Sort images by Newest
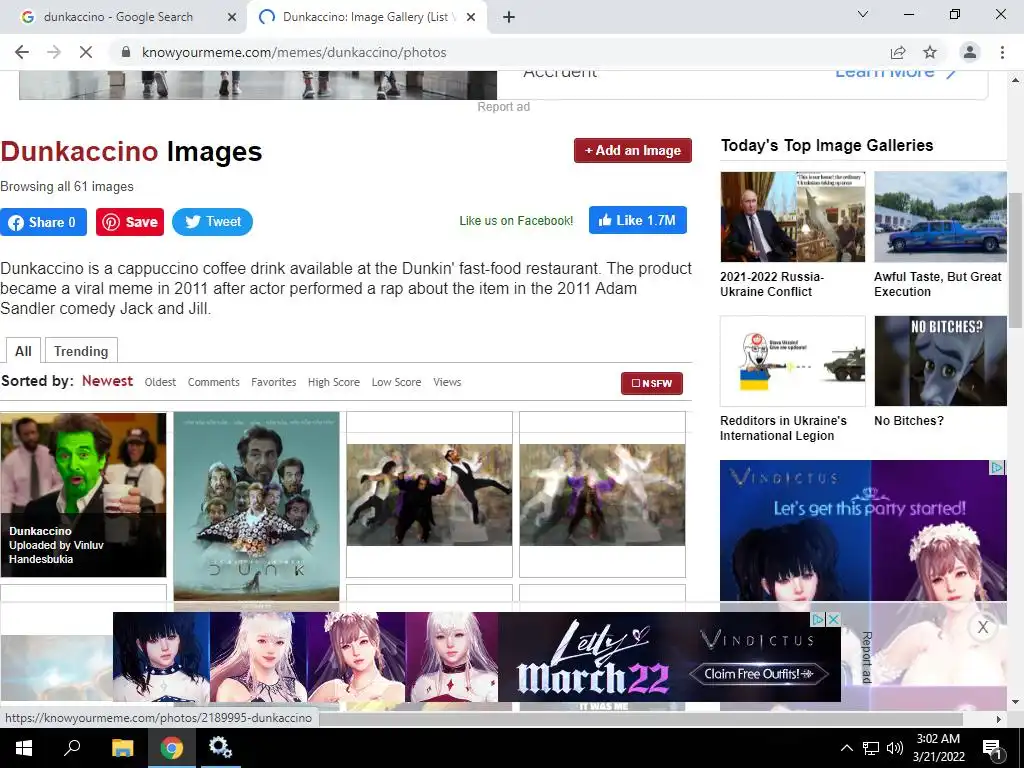Image resolution: width=1024 pixels, height=768 pixels. click(107, 381)
